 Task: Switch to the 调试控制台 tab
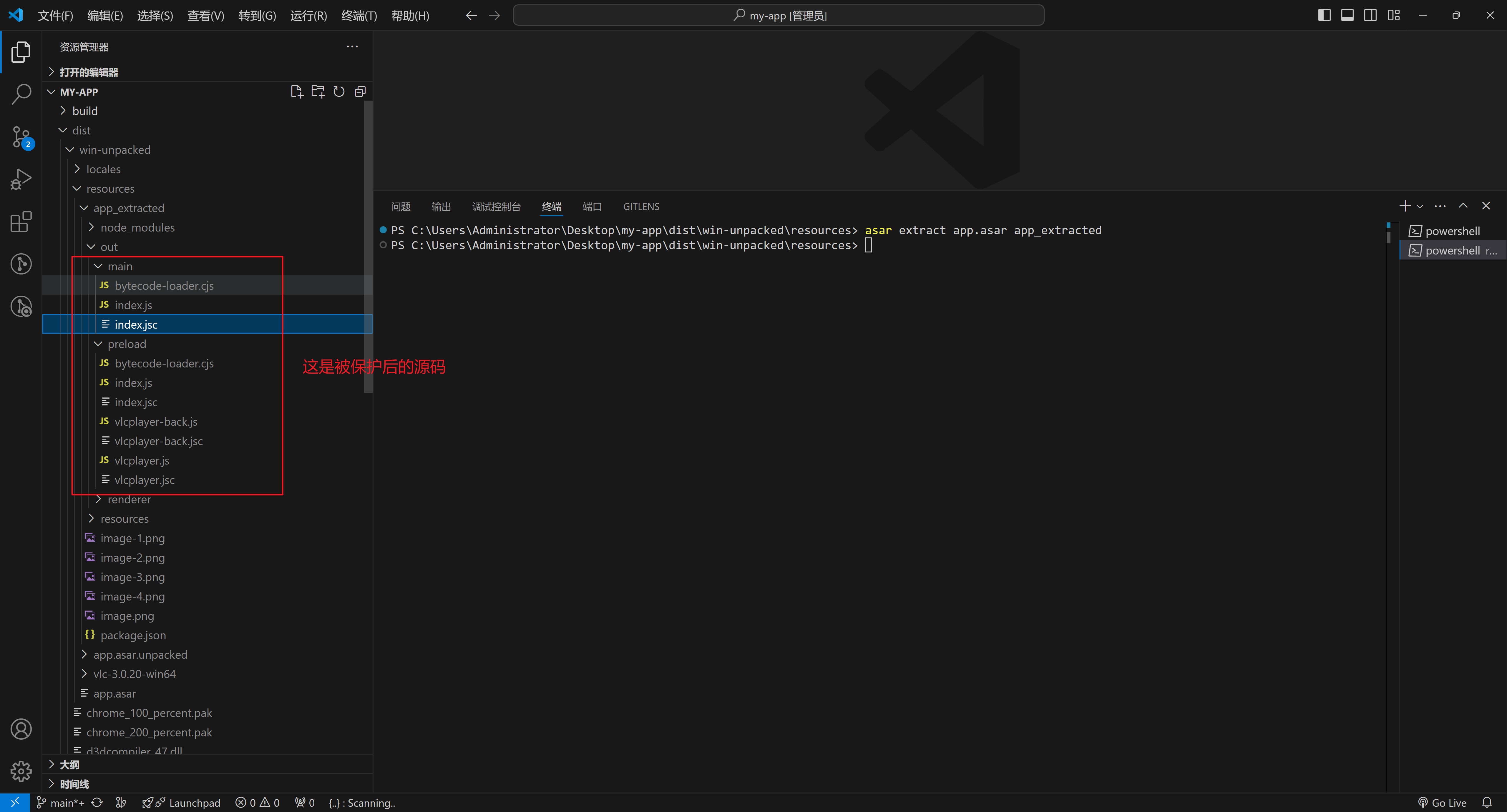tap(496, 206)
